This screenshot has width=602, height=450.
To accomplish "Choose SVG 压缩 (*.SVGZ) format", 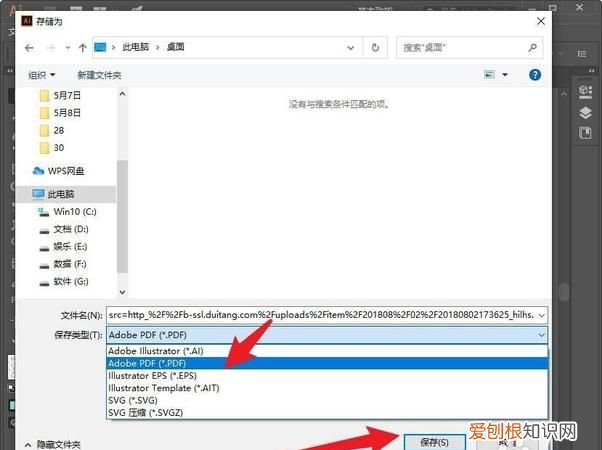I will point(327,412).
